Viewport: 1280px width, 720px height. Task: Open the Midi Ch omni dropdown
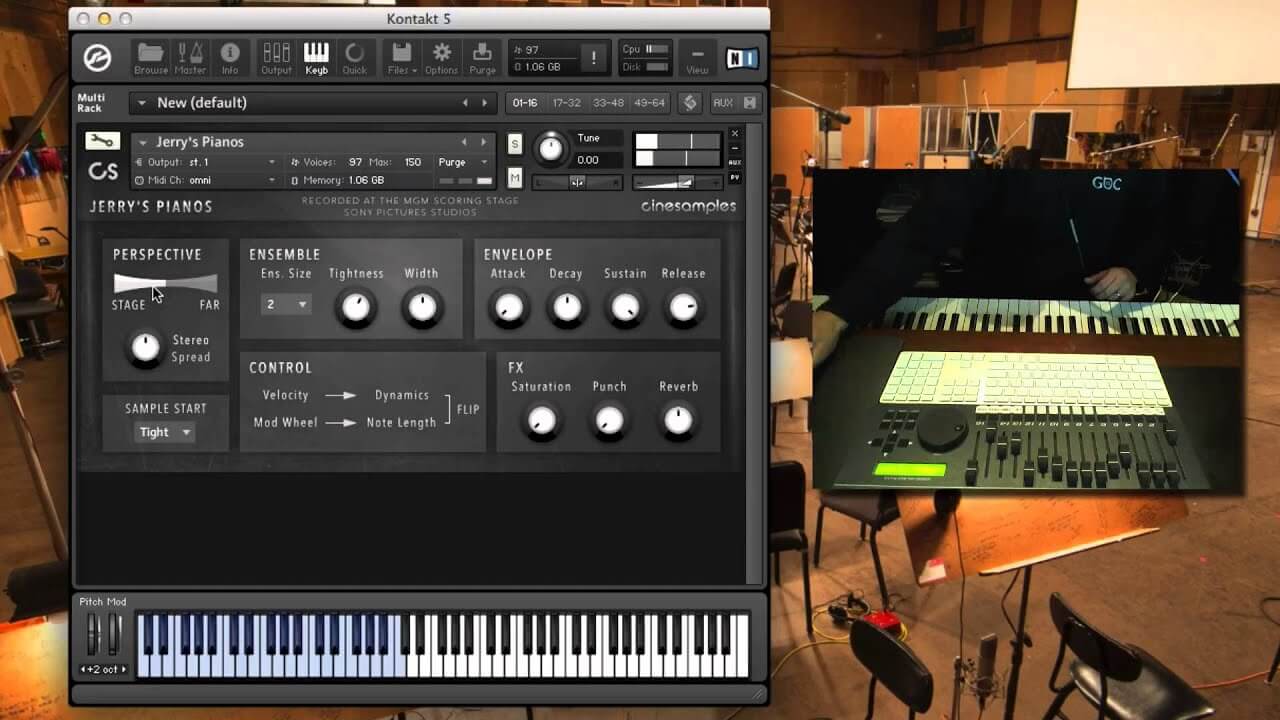[x=205, y=180]
